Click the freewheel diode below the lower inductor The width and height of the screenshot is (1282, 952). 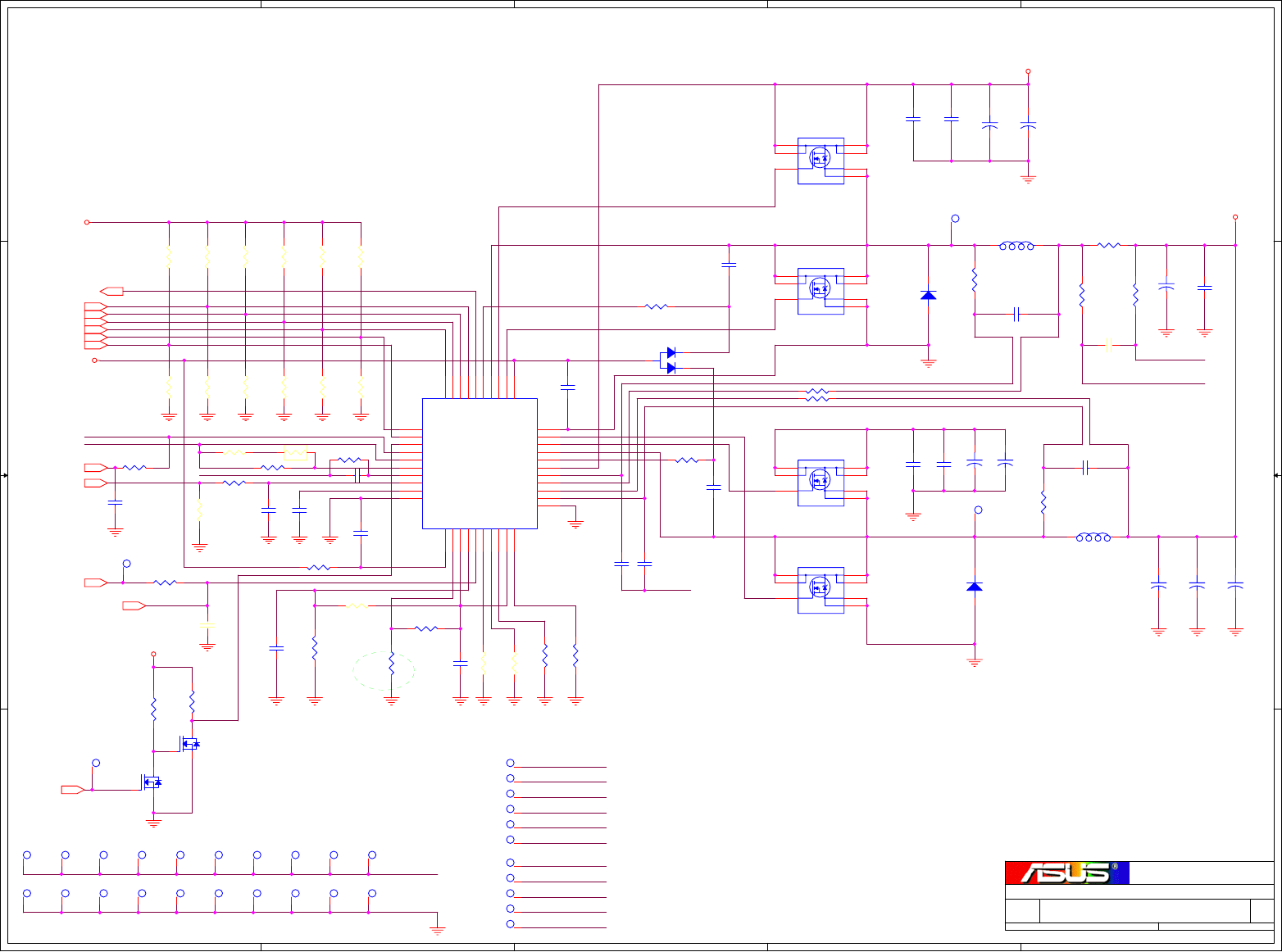pyautogui.click(x=975, y=587)
